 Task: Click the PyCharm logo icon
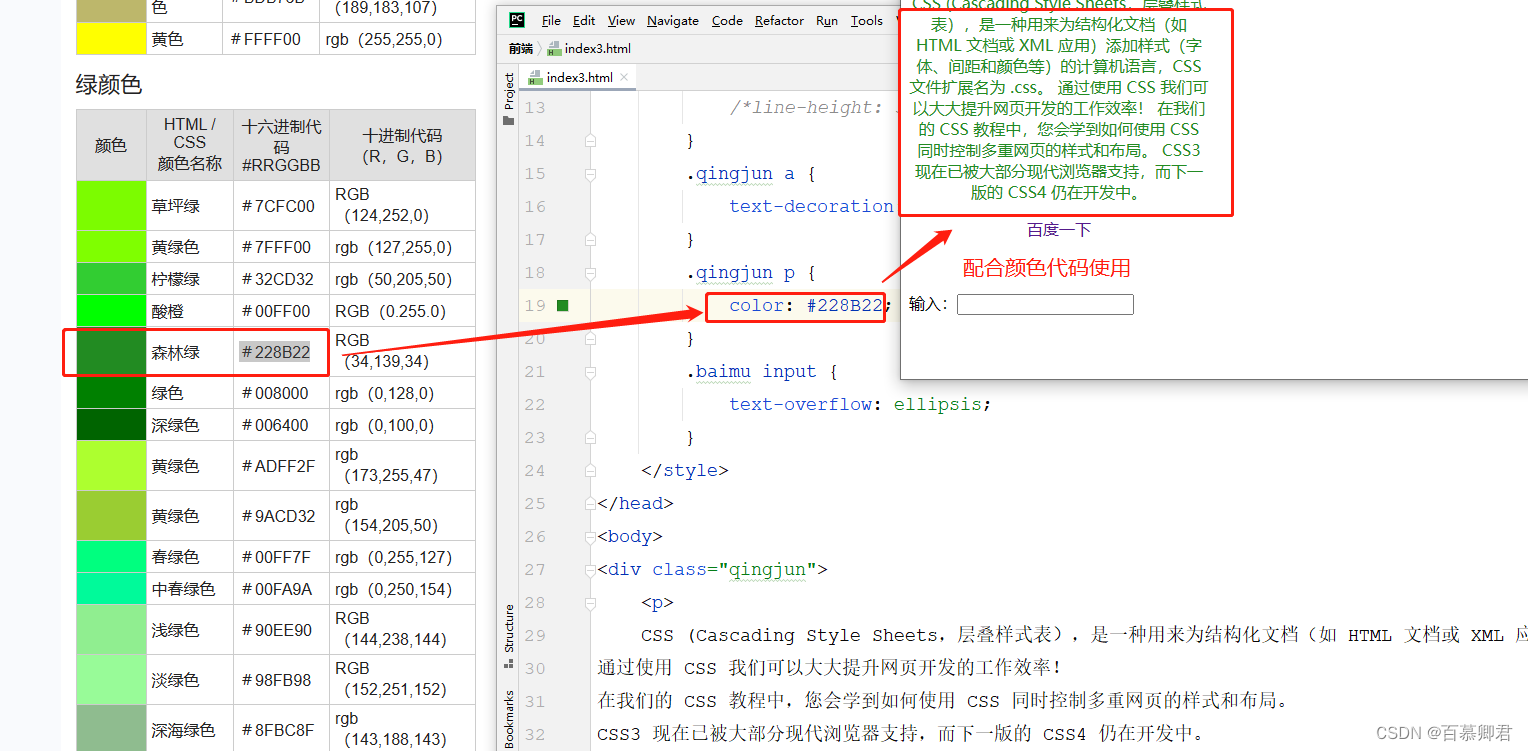516,20
